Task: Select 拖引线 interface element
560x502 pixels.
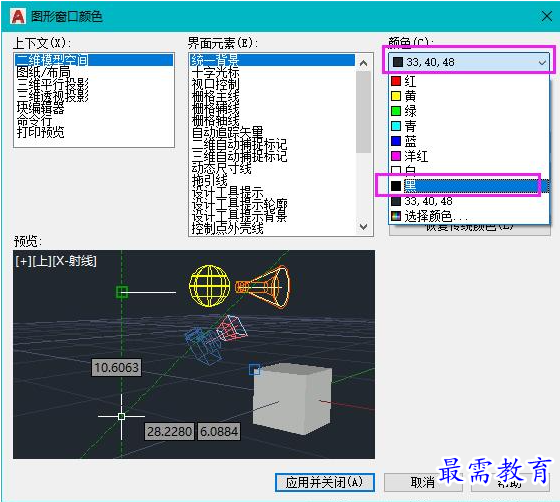Action: [x=272, y=180]
